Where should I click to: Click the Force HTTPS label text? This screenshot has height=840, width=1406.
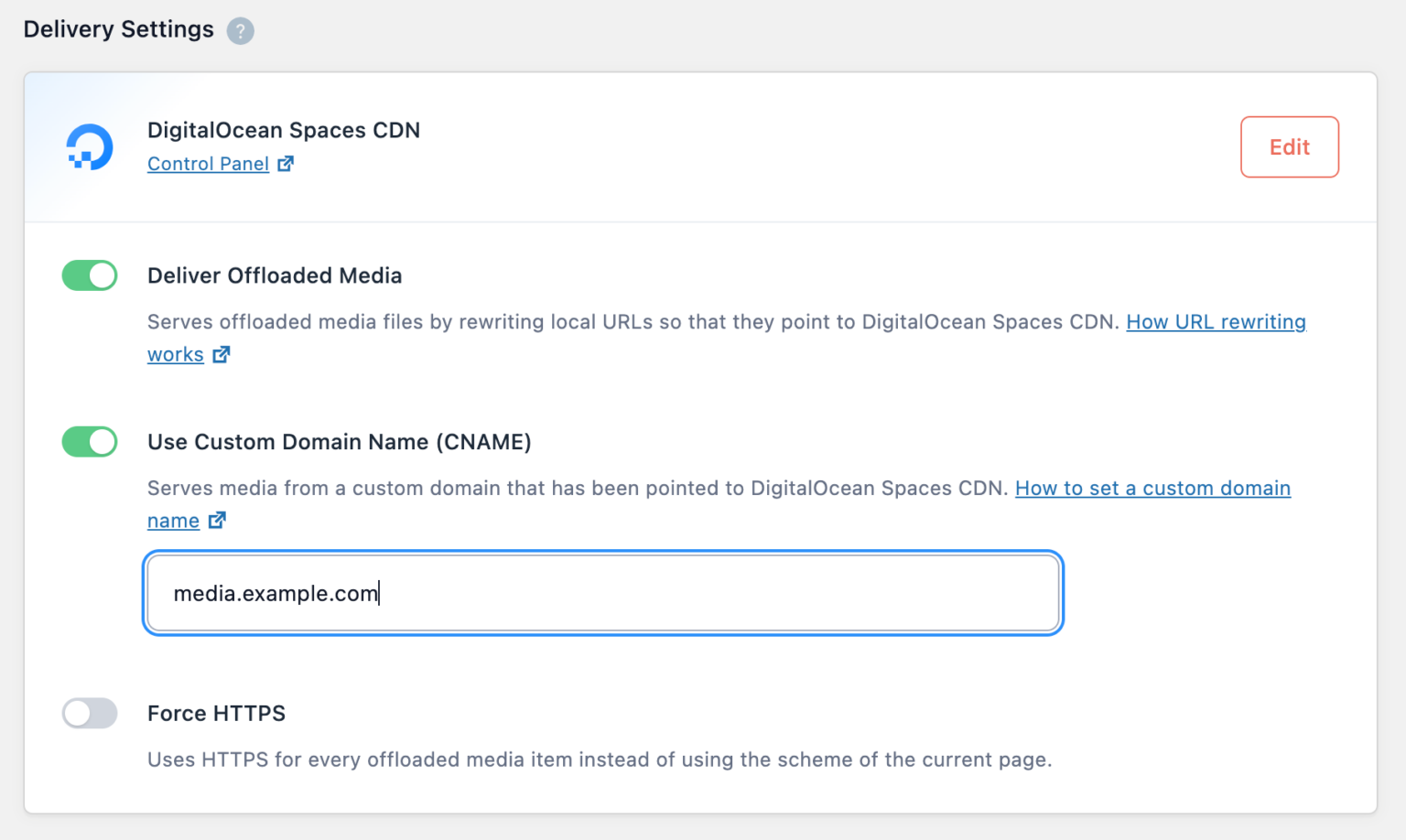(216, 713)
